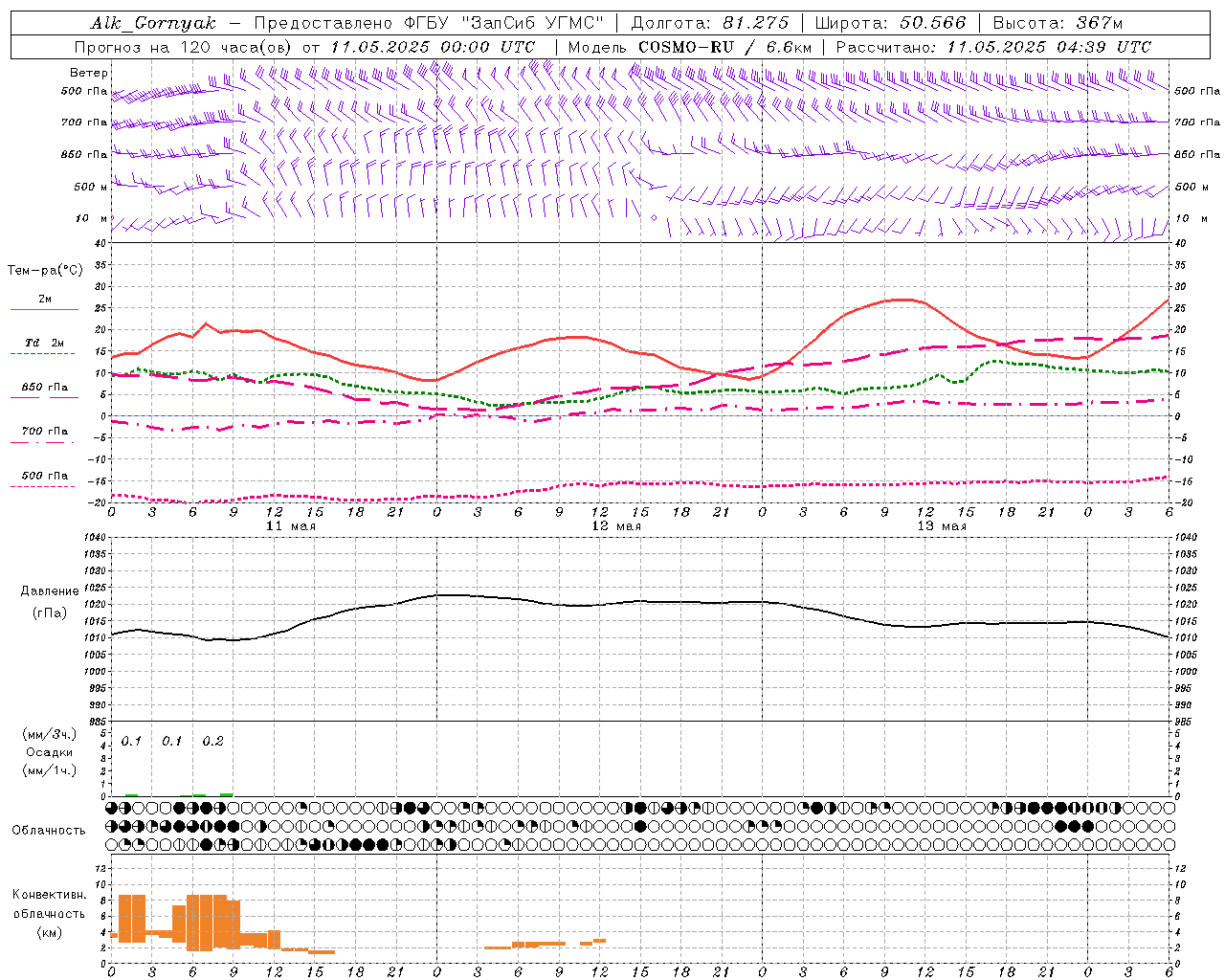Click '700 гПа' entry in temperature legend
The width and height of the screenshot is (1225, 980).
[x=44, y=431]
